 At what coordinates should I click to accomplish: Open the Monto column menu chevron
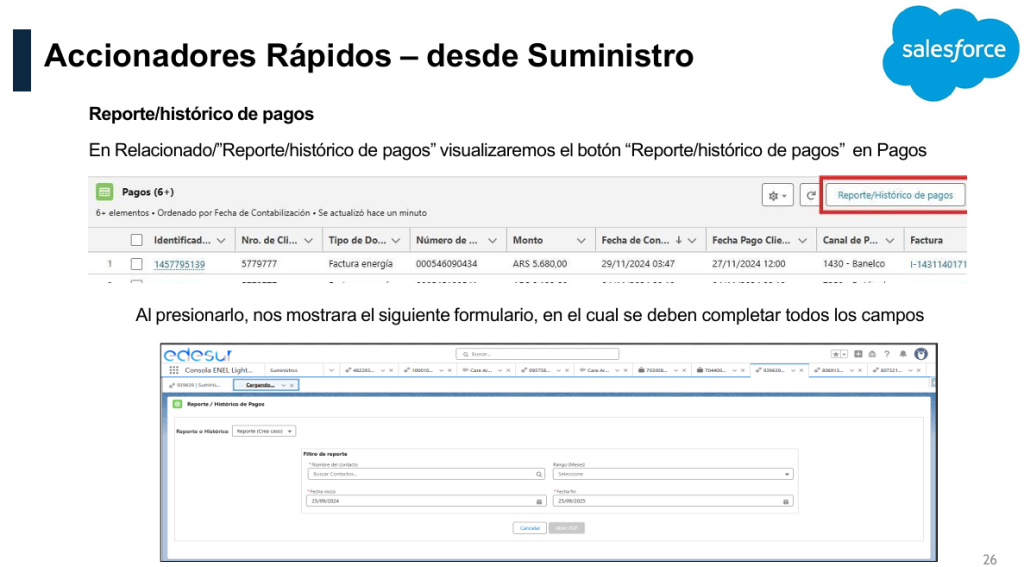coord(581,240)
